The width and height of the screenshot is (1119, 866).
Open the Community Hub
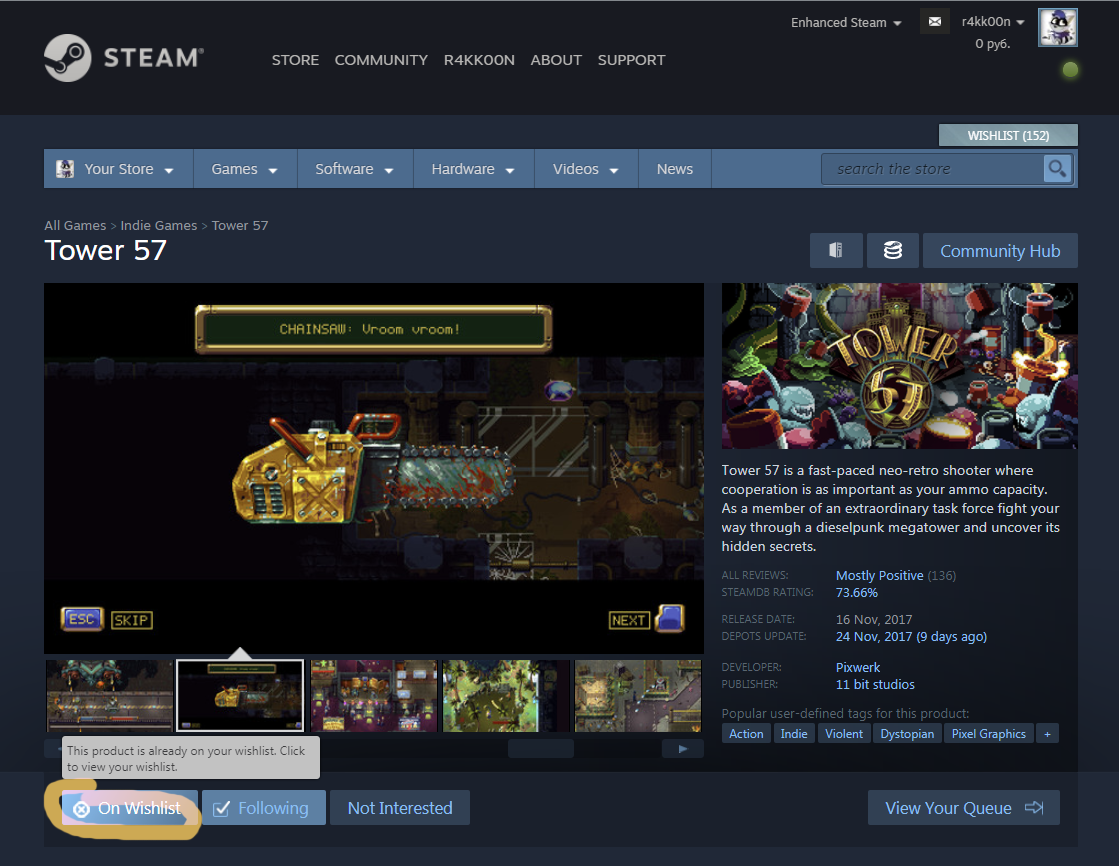click(x=1000, y=251)
